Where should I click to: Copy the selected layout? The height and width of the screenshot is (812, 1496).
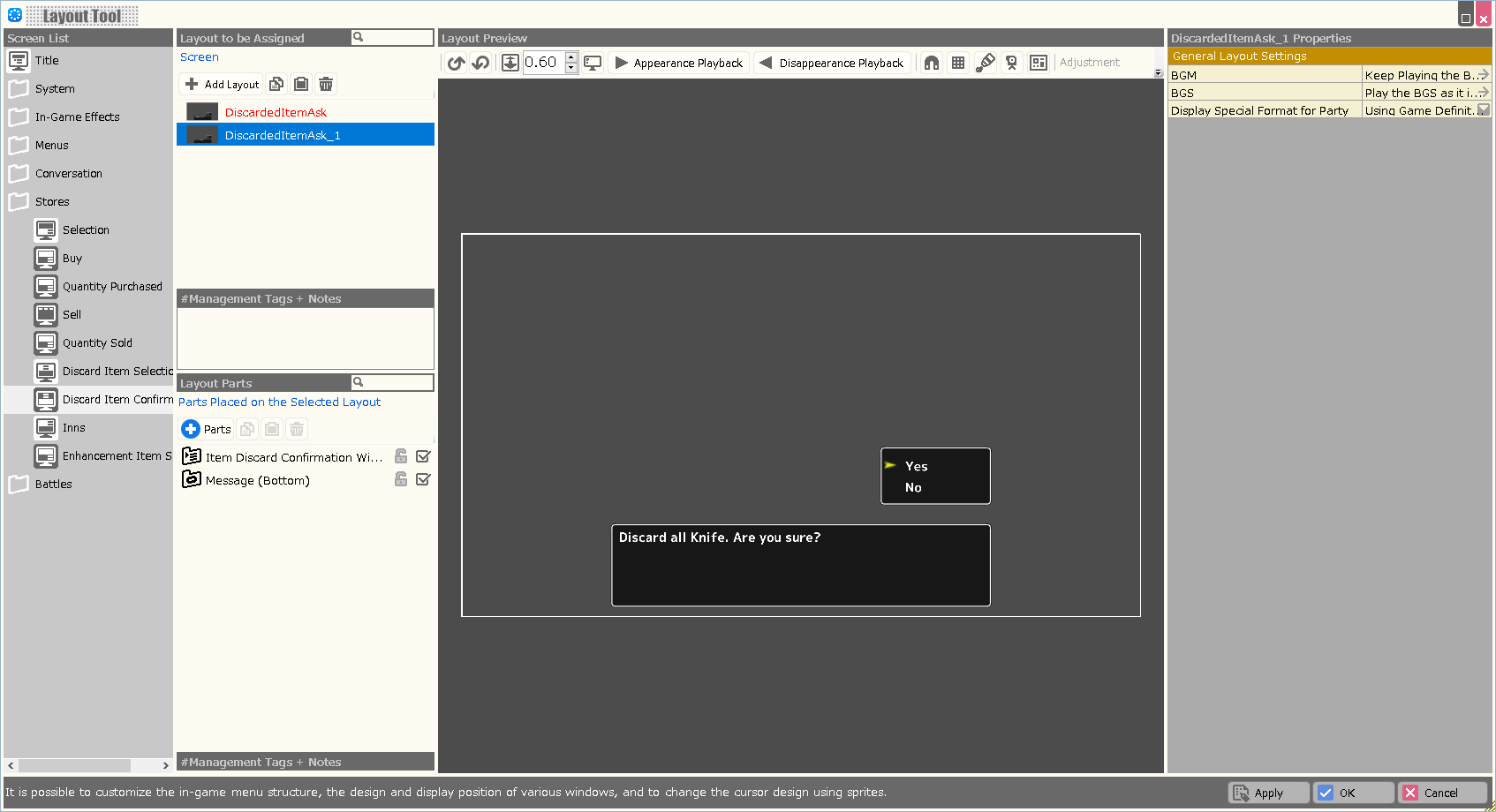pyautogui.click(x=276, y=84)
